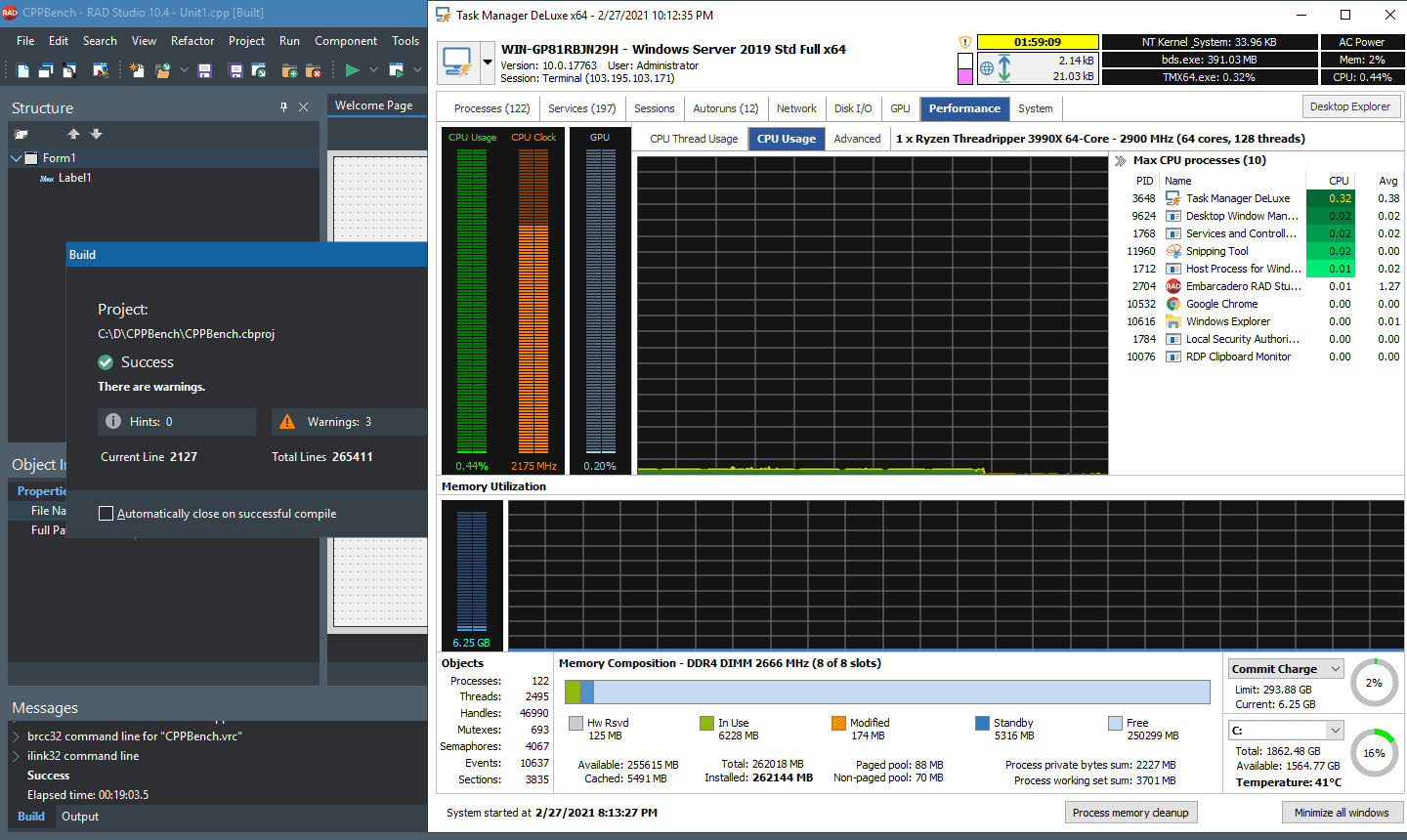The height and width of the screenshot is (840, 1407).
Task: Close the Structure panel with X
Action: (x=304, y=107)
